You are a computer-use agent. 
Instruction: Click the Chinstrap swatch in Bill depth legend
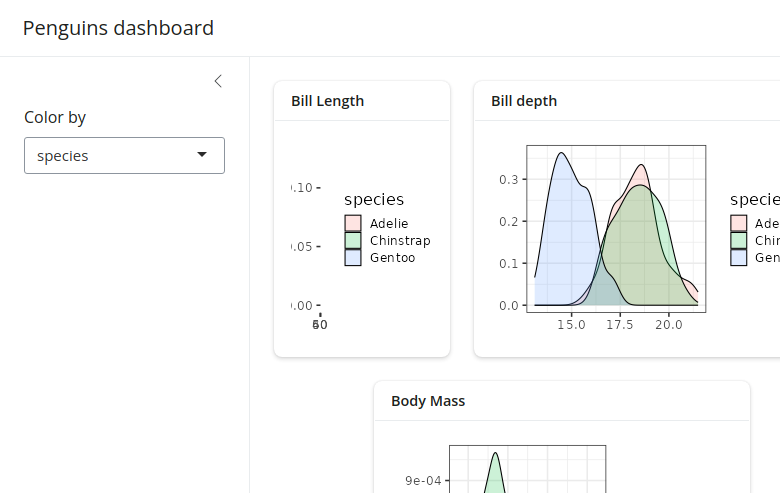[739, 240]
